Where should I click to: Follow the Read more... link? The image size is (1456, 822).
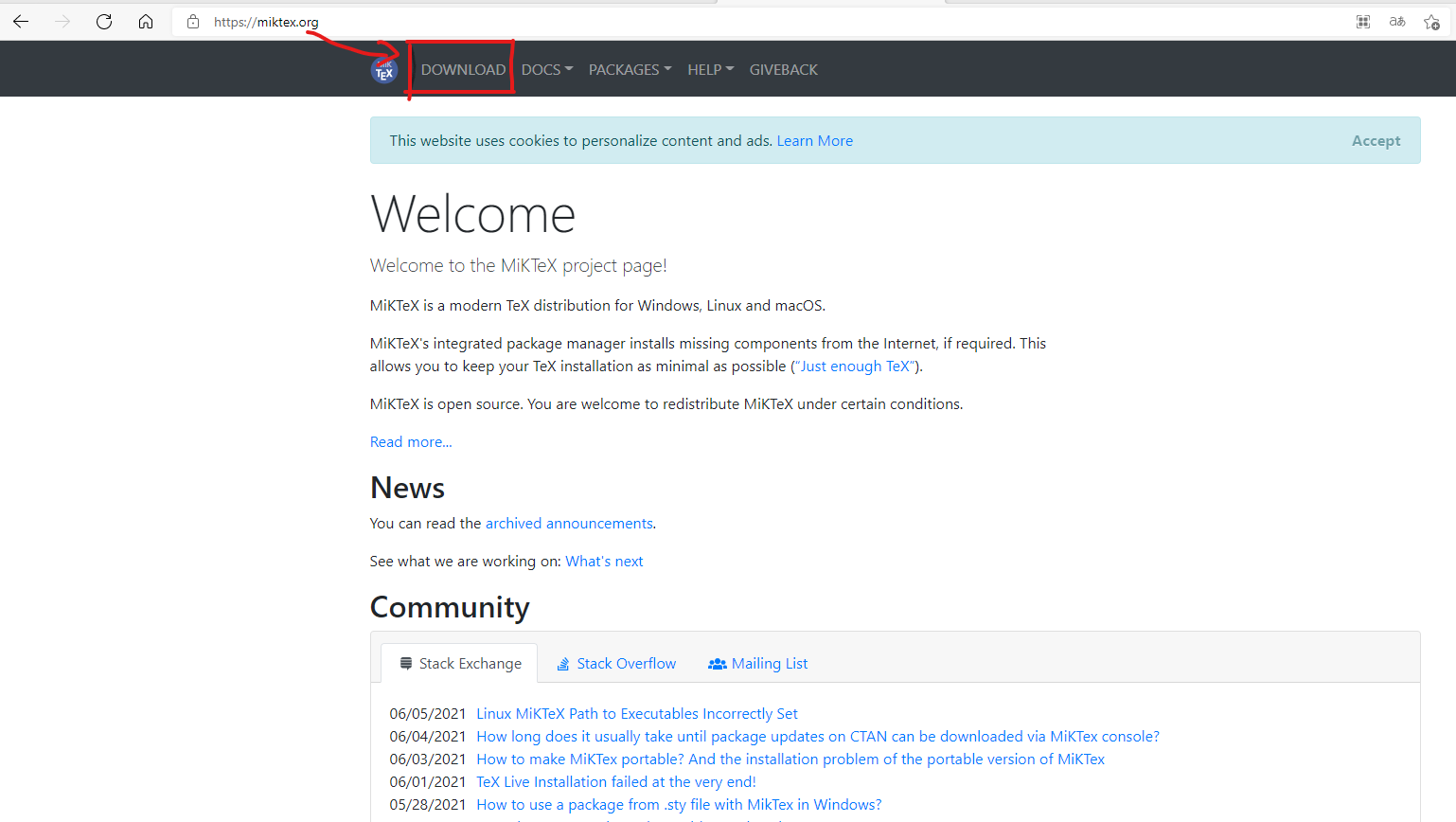pos(411,442)
